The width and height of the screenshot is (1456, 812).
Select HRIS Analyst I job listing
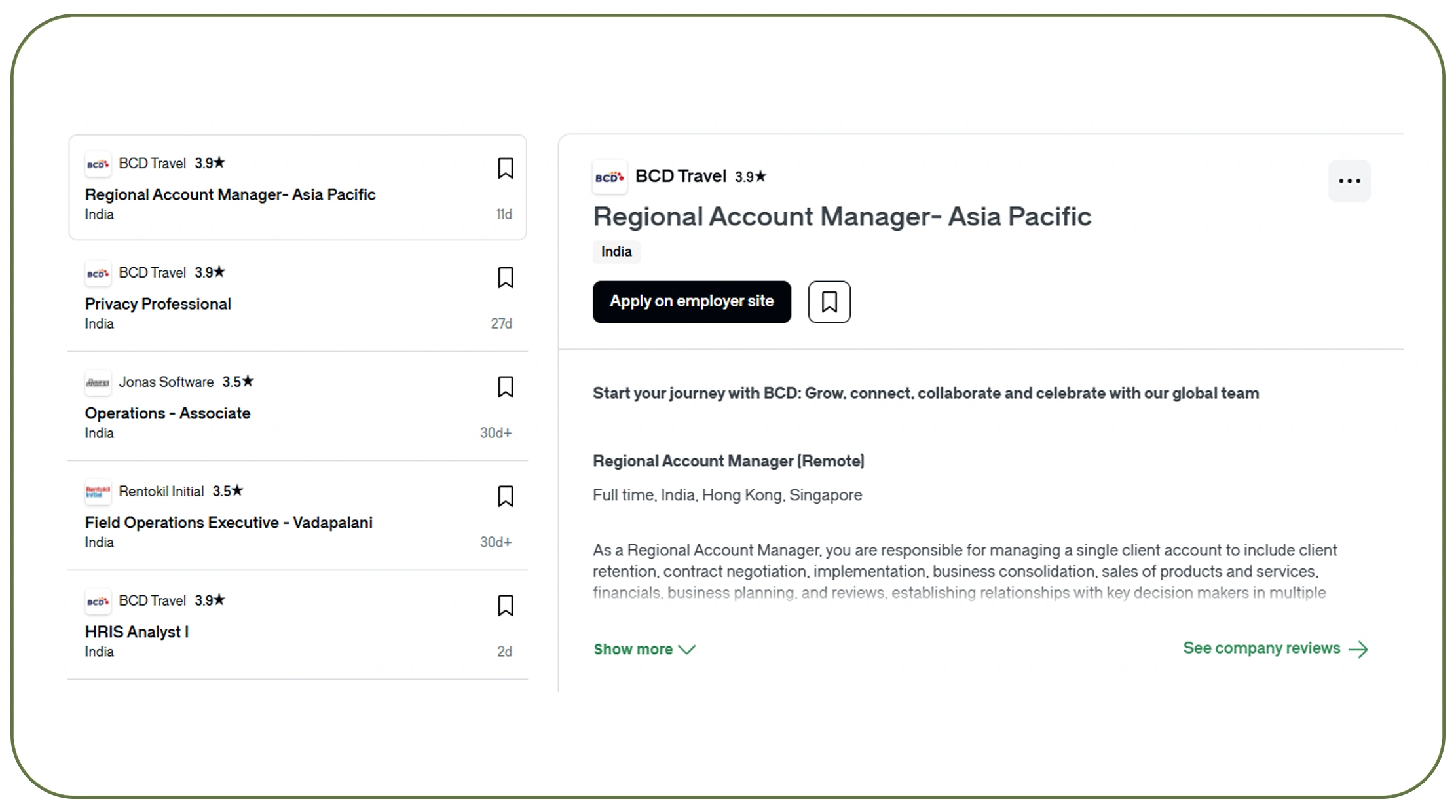click(x=137, y=632)
